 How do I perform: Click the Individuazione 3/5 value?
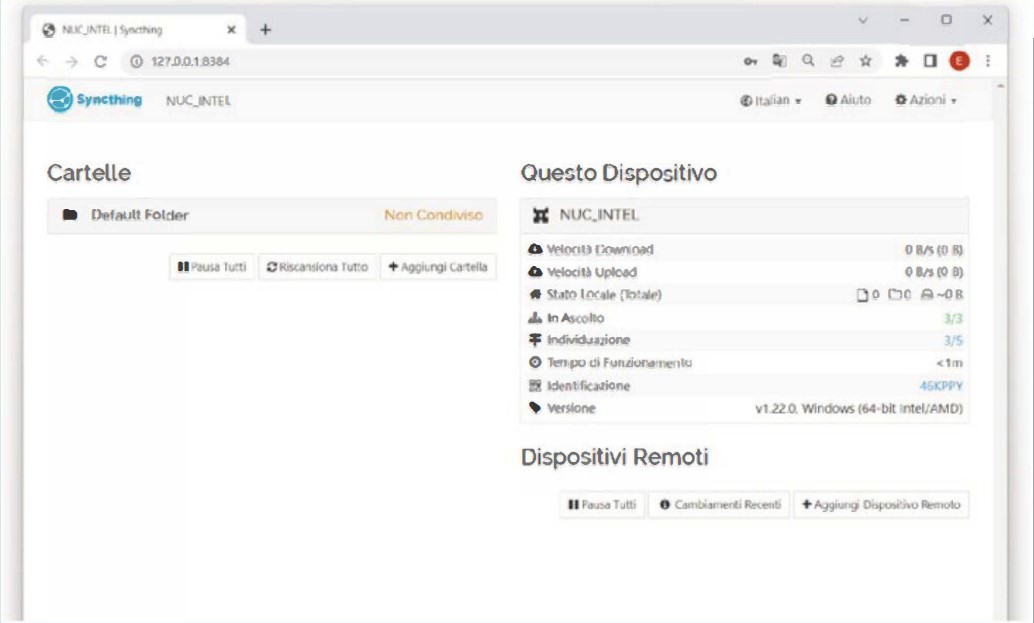(953, 340)
